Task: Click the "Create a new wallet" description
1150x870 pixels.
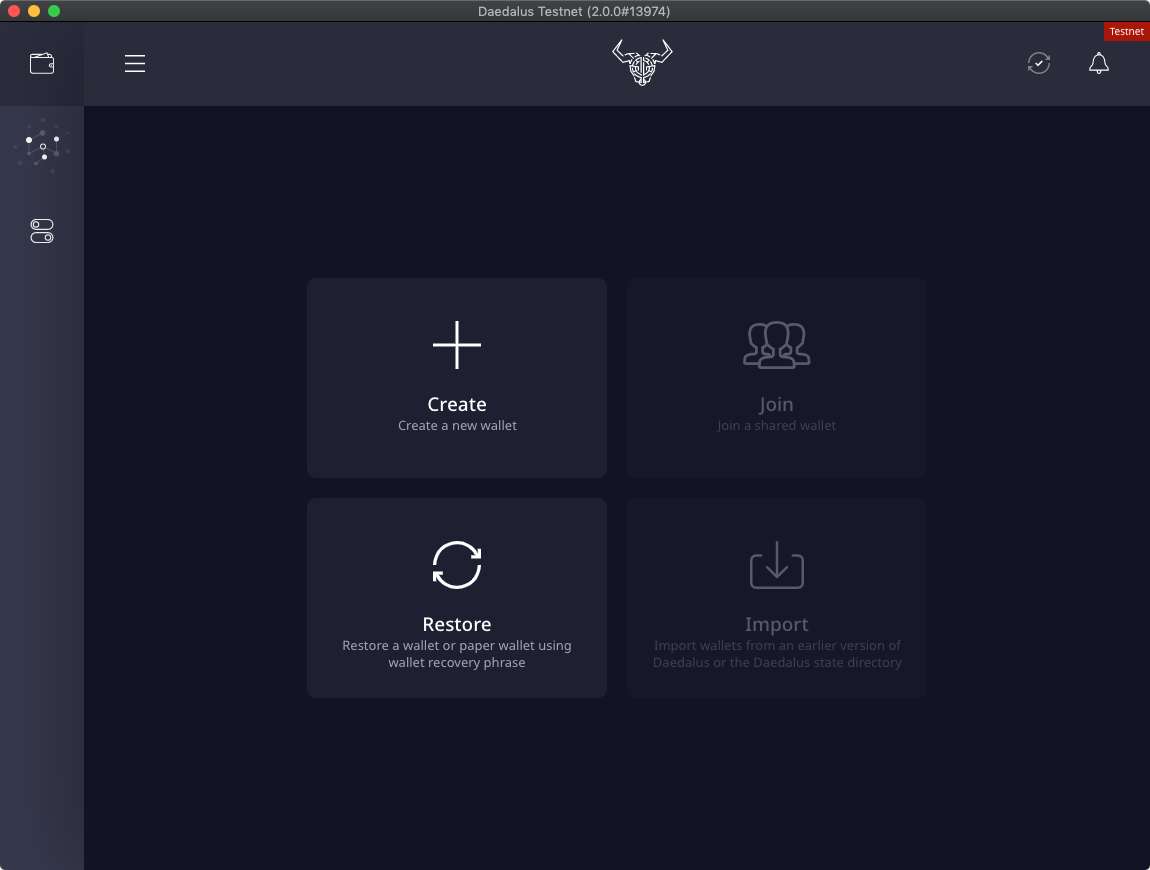Action: (457, 426)
